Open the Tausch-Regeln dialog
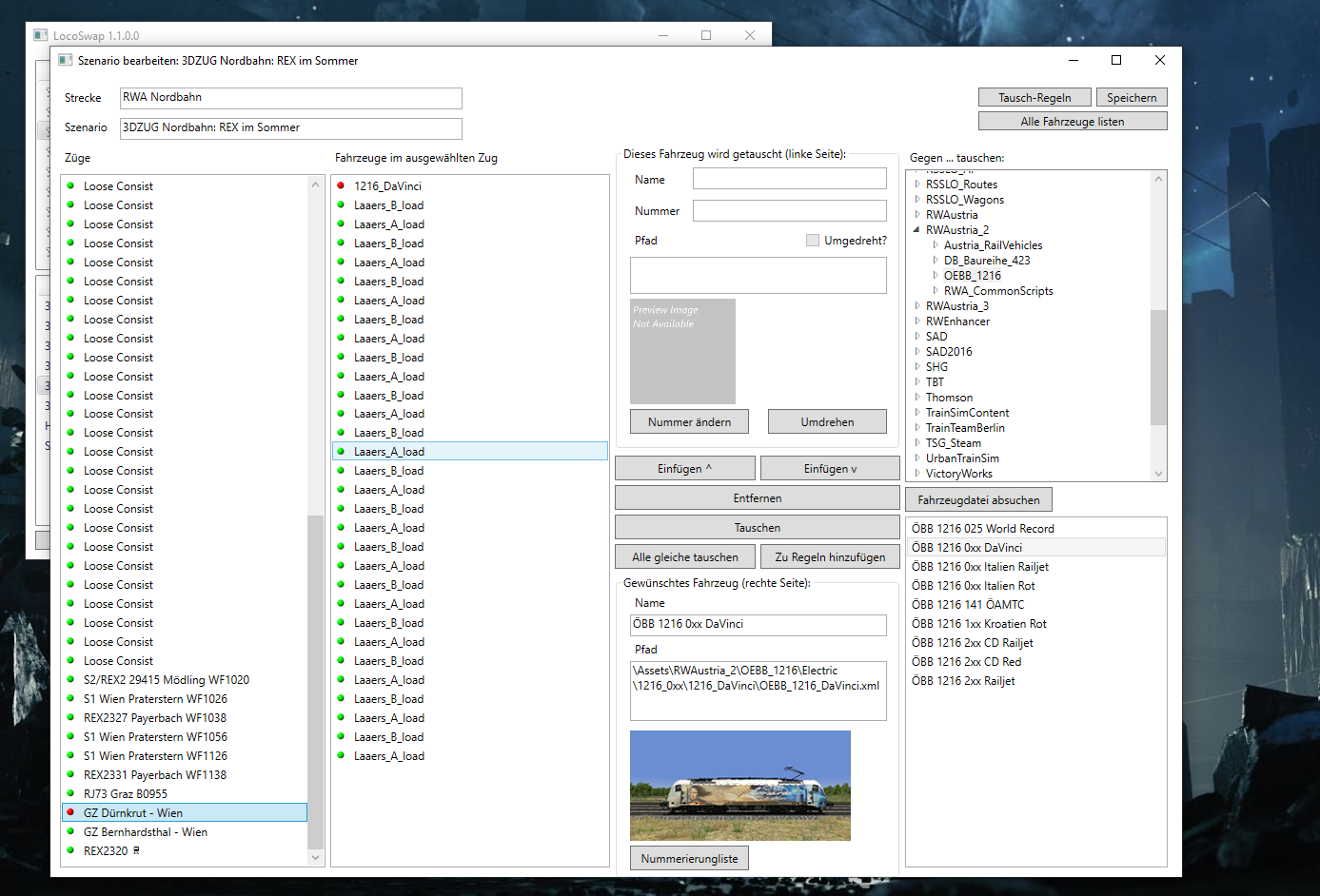Screen dimensions: 1320x896 1034,98
